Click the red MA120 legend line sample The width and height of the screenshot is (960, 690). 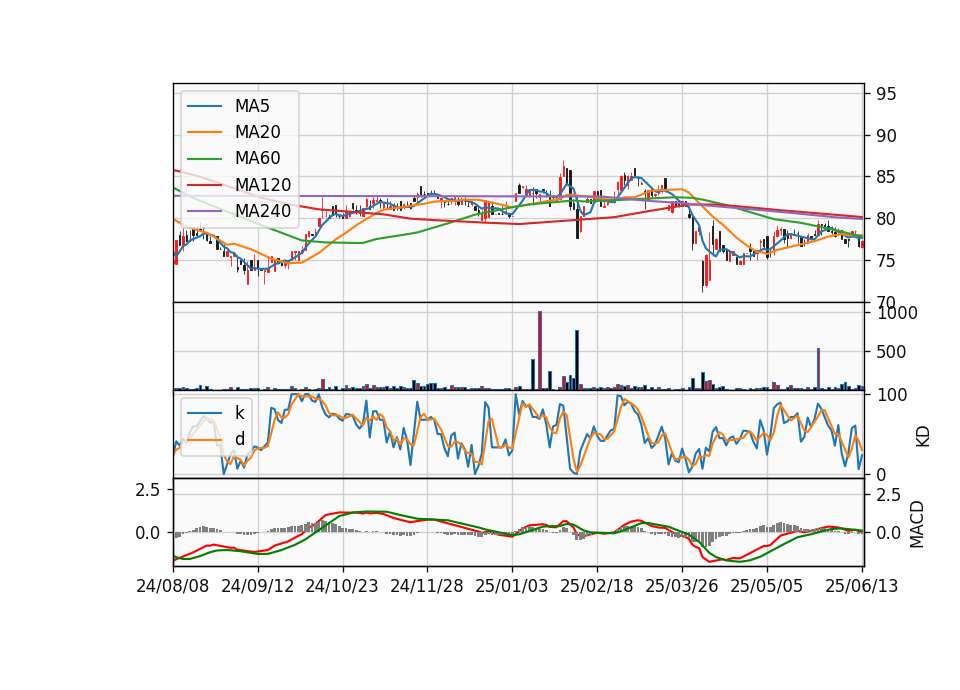(x=204, y=185)
